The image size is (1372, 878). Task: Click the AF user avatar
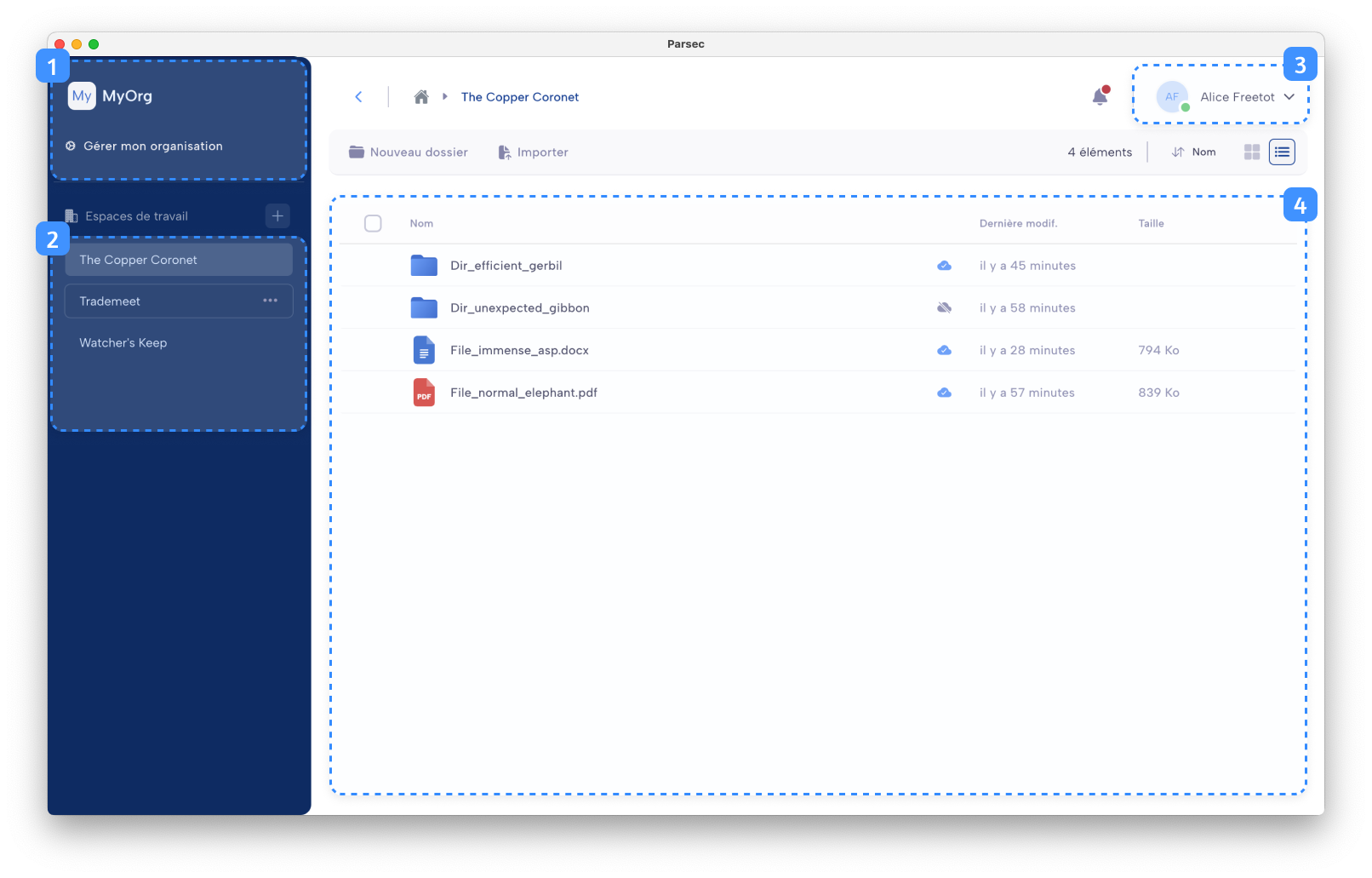tap(1172, 97)
